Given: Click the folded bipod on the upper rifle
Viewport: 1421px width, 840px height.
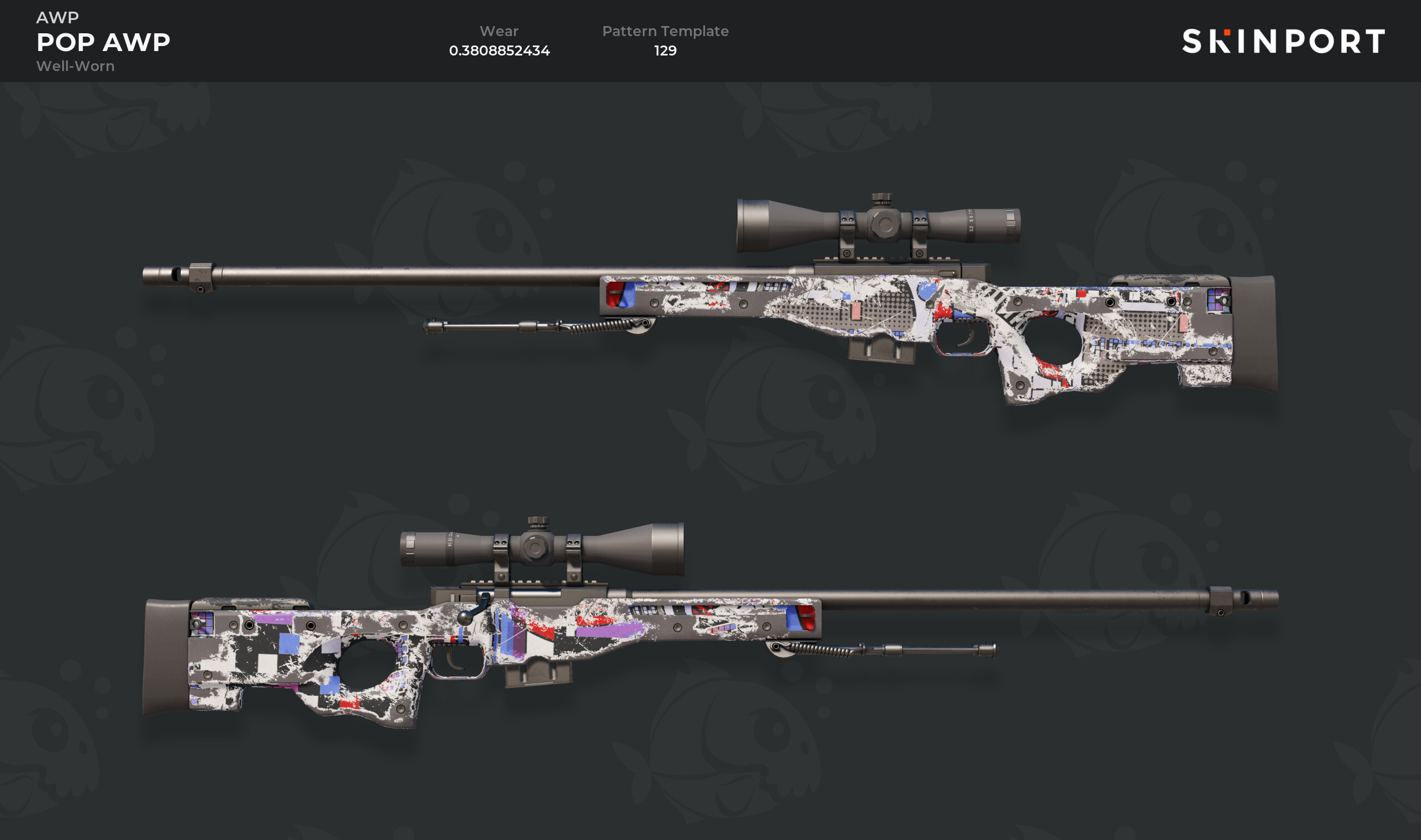Looking at the screenshot, I should click(x=538, y=326).
